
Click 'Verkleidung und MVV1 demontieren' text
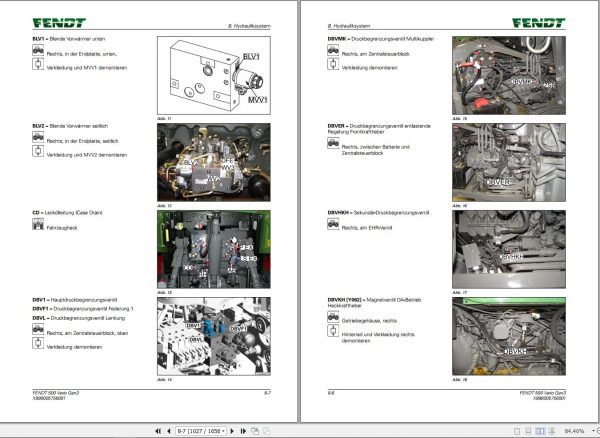[x=87, y=68]
